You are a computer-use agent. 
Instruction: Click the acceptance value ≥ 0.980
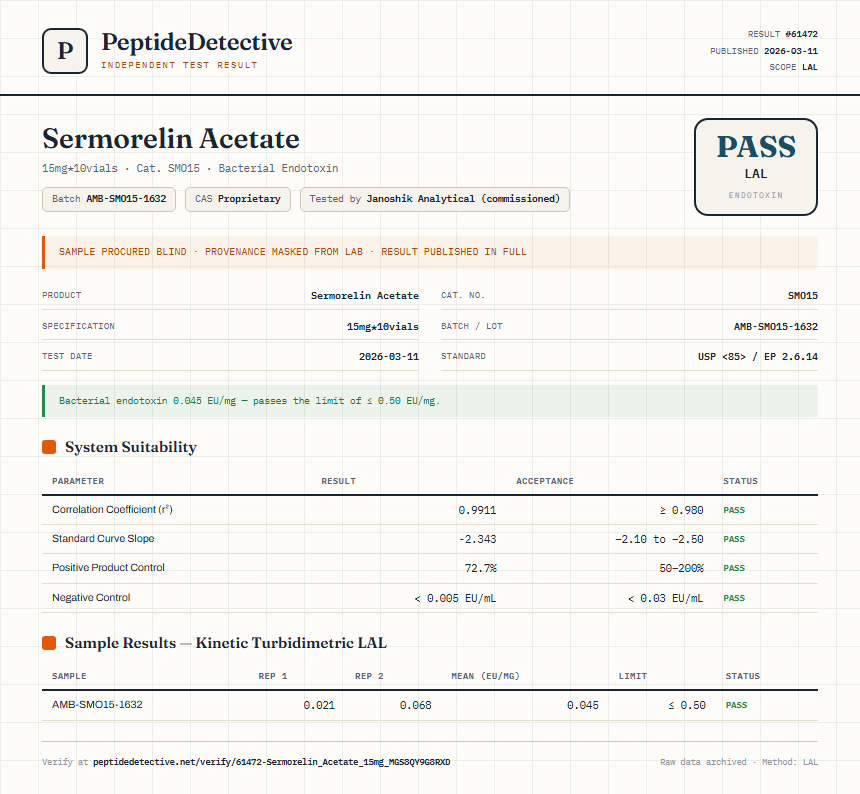tap(681, 510)
